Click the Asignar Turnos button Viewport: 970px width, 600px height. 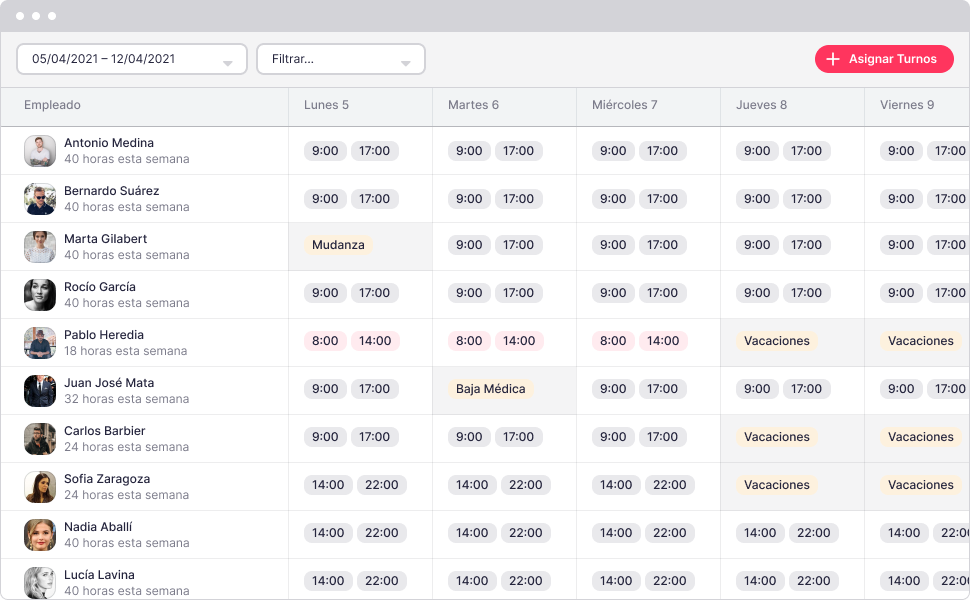click(884, 59)
